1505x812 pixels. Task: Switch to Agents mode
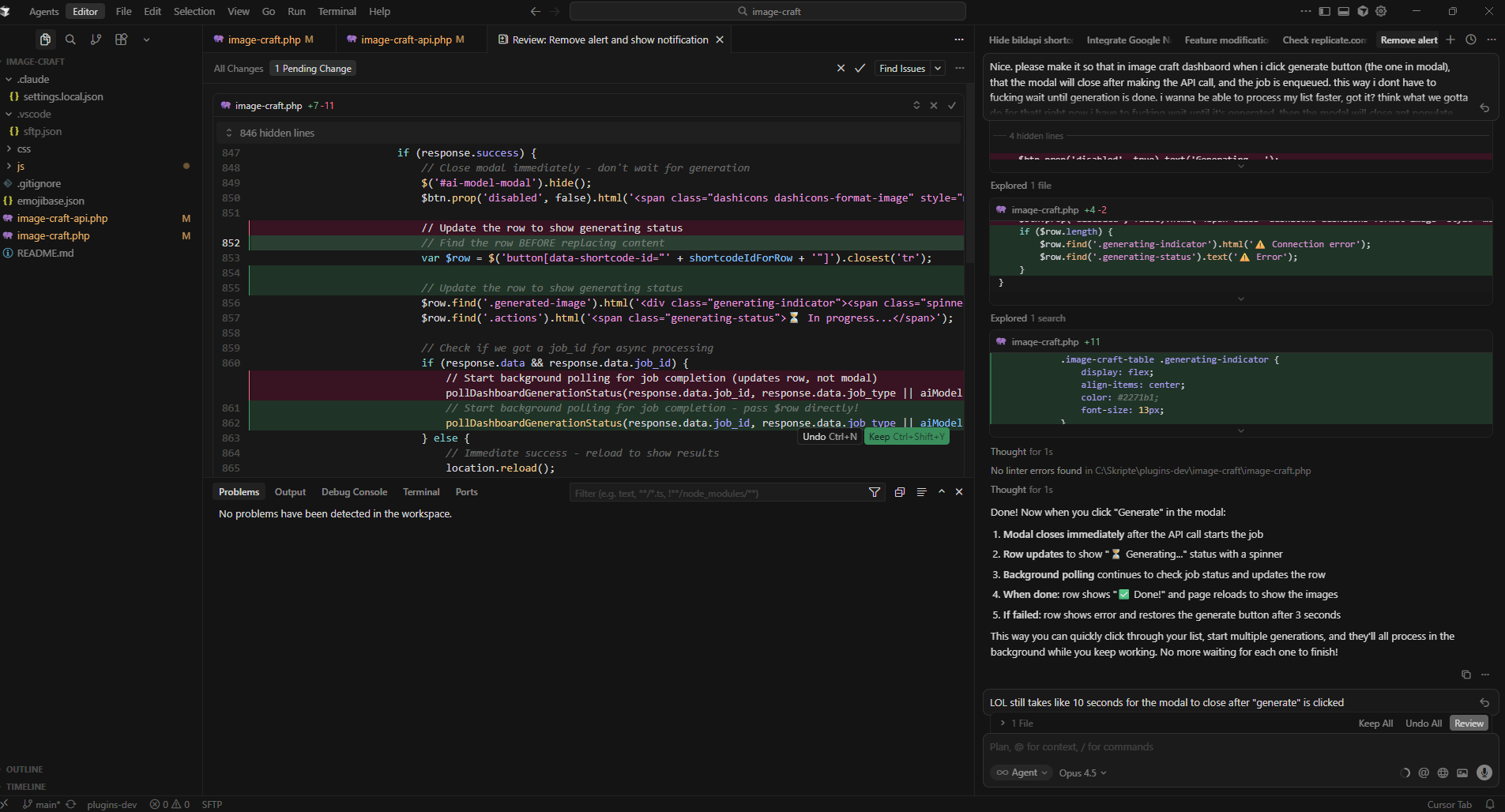click(x=43, y=11)
